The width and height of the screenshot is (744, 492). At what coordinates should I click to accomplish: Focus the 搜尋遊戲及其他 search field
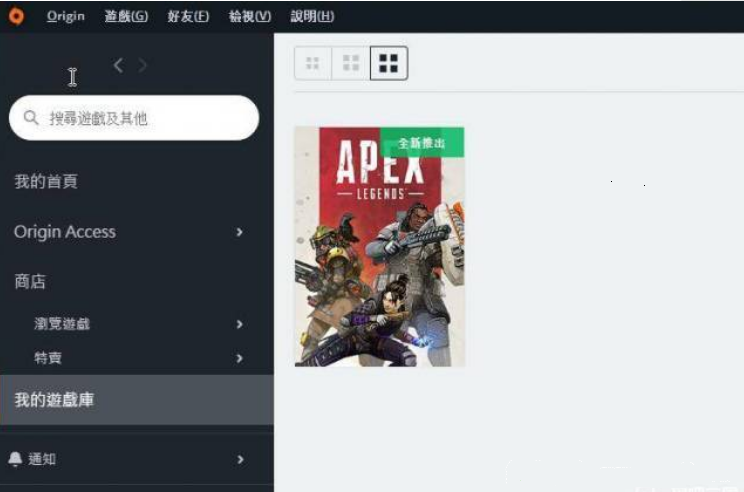point(134,118)
